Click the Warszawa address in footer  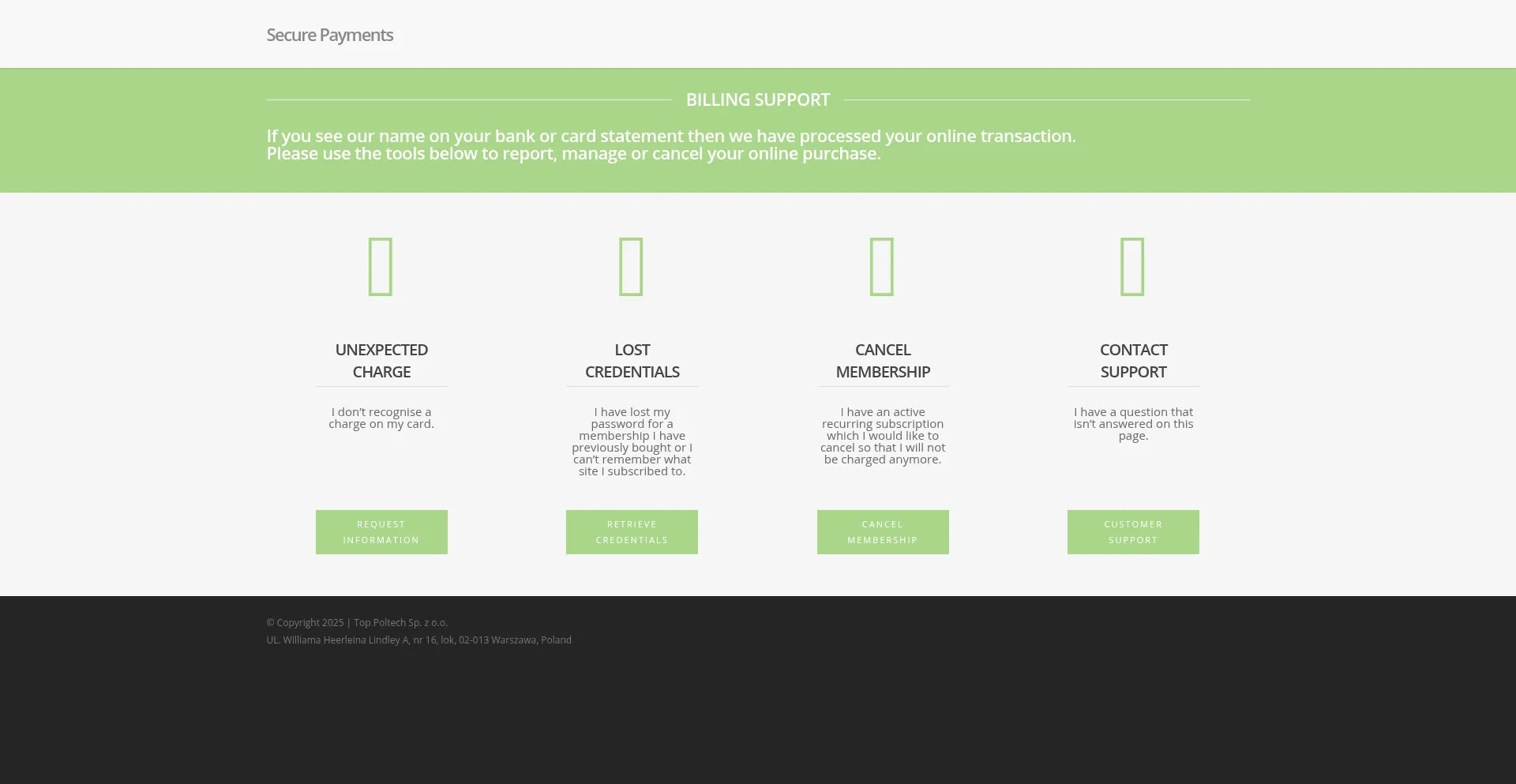(x=418, y=640)
